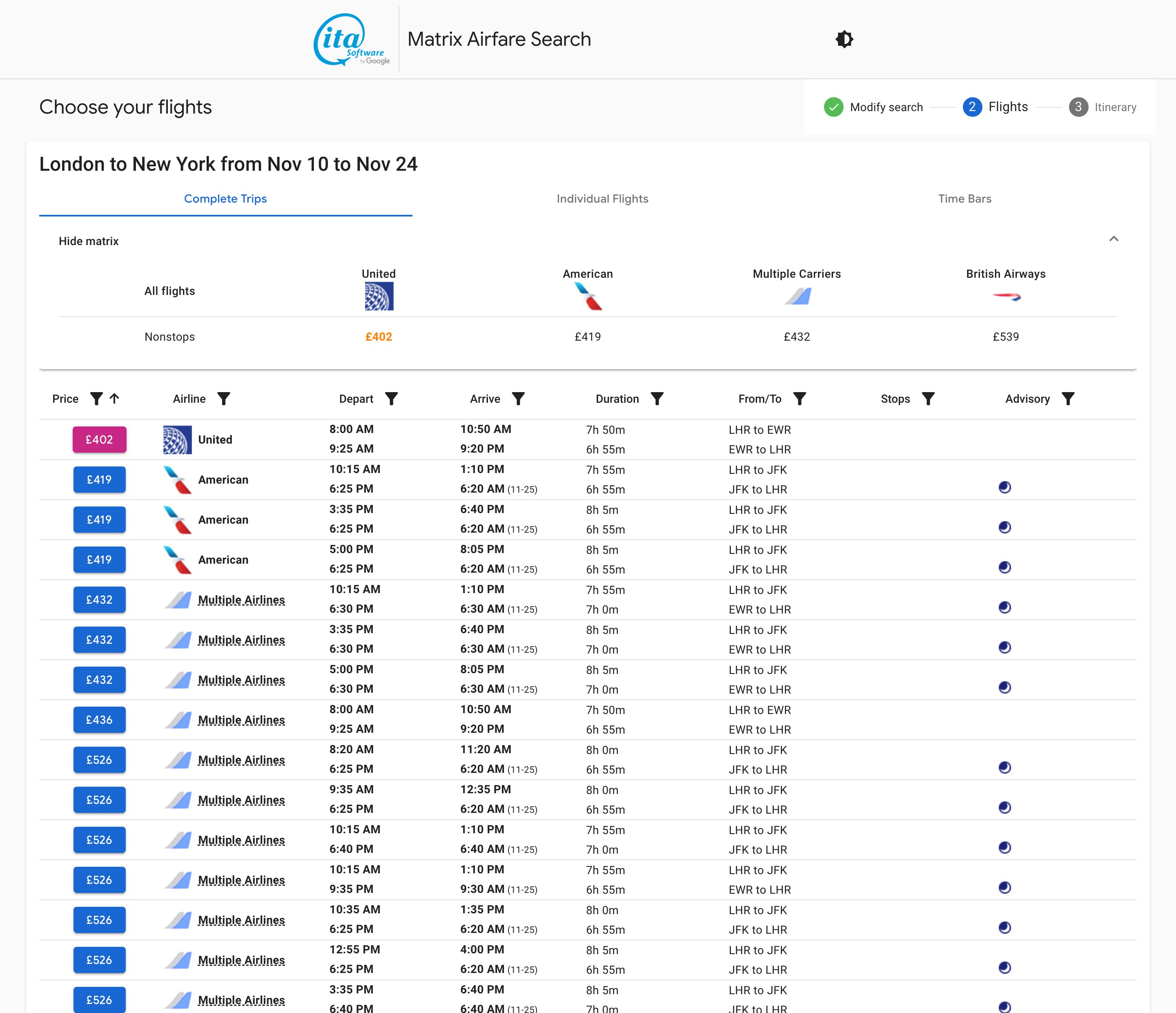Switch to the Complete Trips tab
The height and width of the screenshot is (1013, 1176).
pos(225,199)
